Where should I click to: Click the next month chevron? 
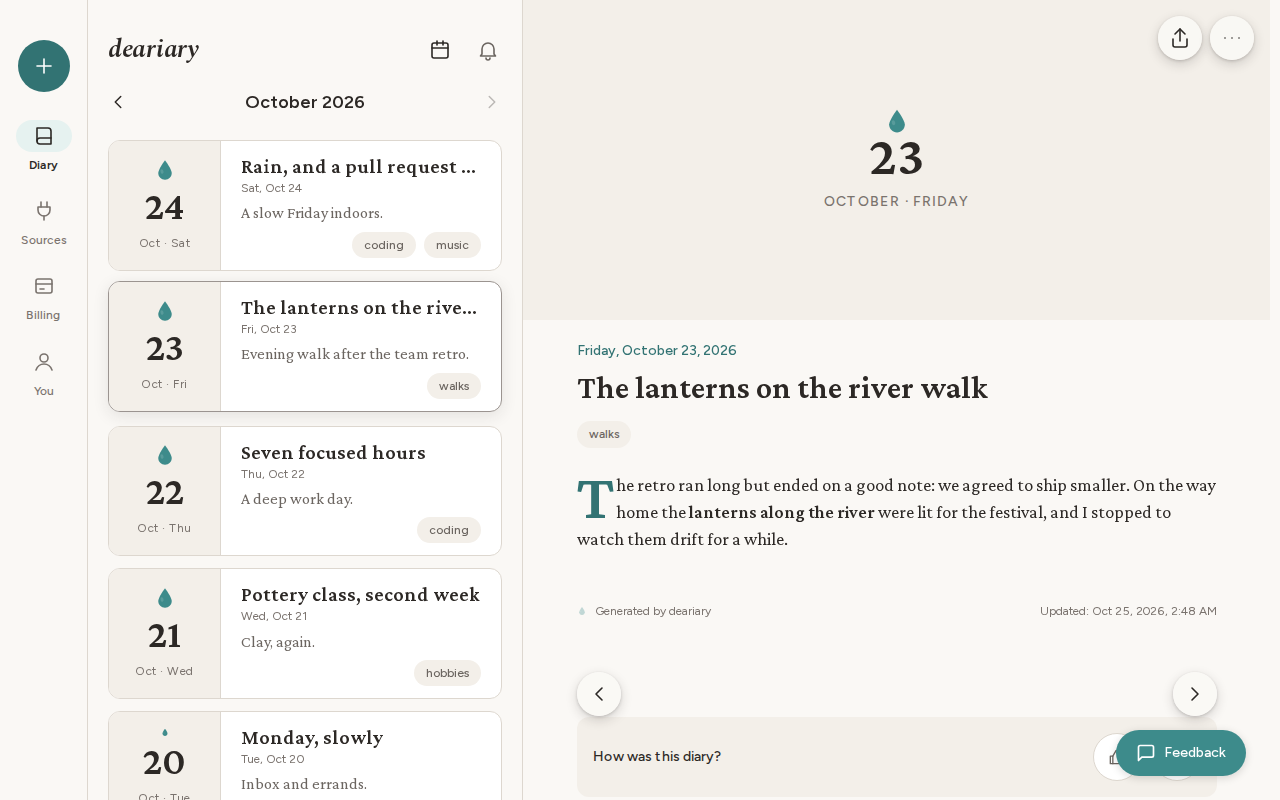491,102
